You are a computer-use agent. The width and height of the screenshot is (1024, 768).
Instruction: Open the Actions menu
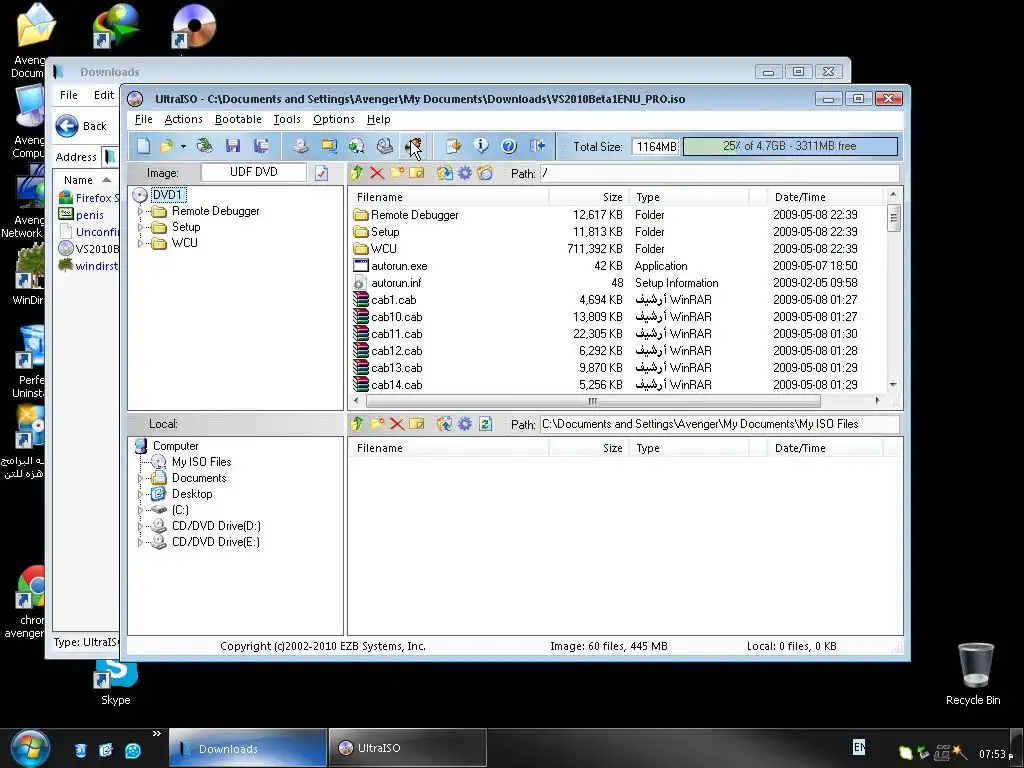pos(184,120)
